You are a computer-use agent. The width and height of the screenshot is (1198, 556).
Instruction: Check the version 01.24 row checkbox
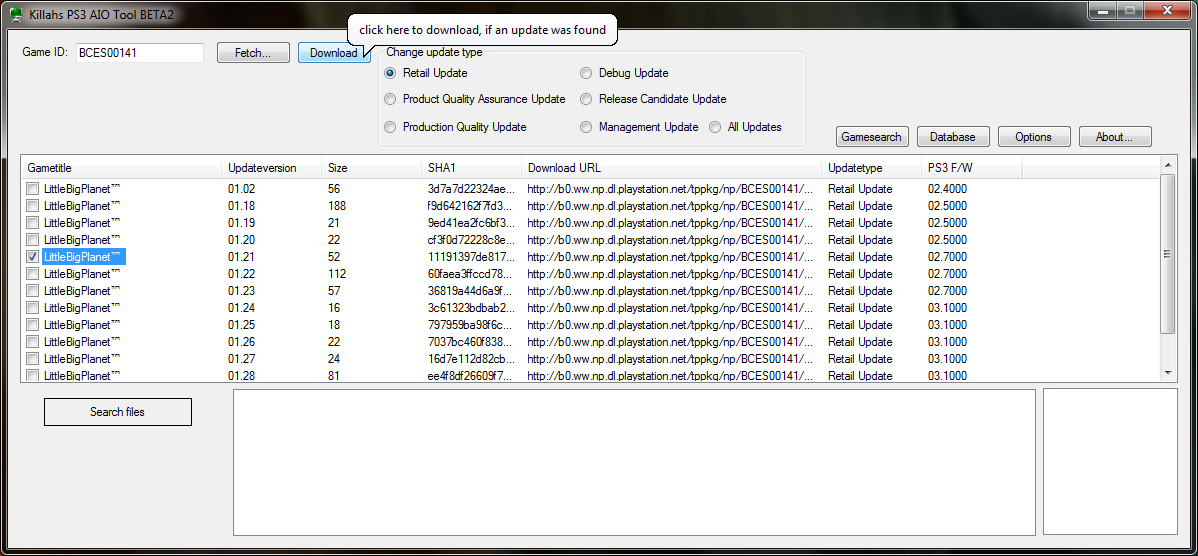point(33,308)
